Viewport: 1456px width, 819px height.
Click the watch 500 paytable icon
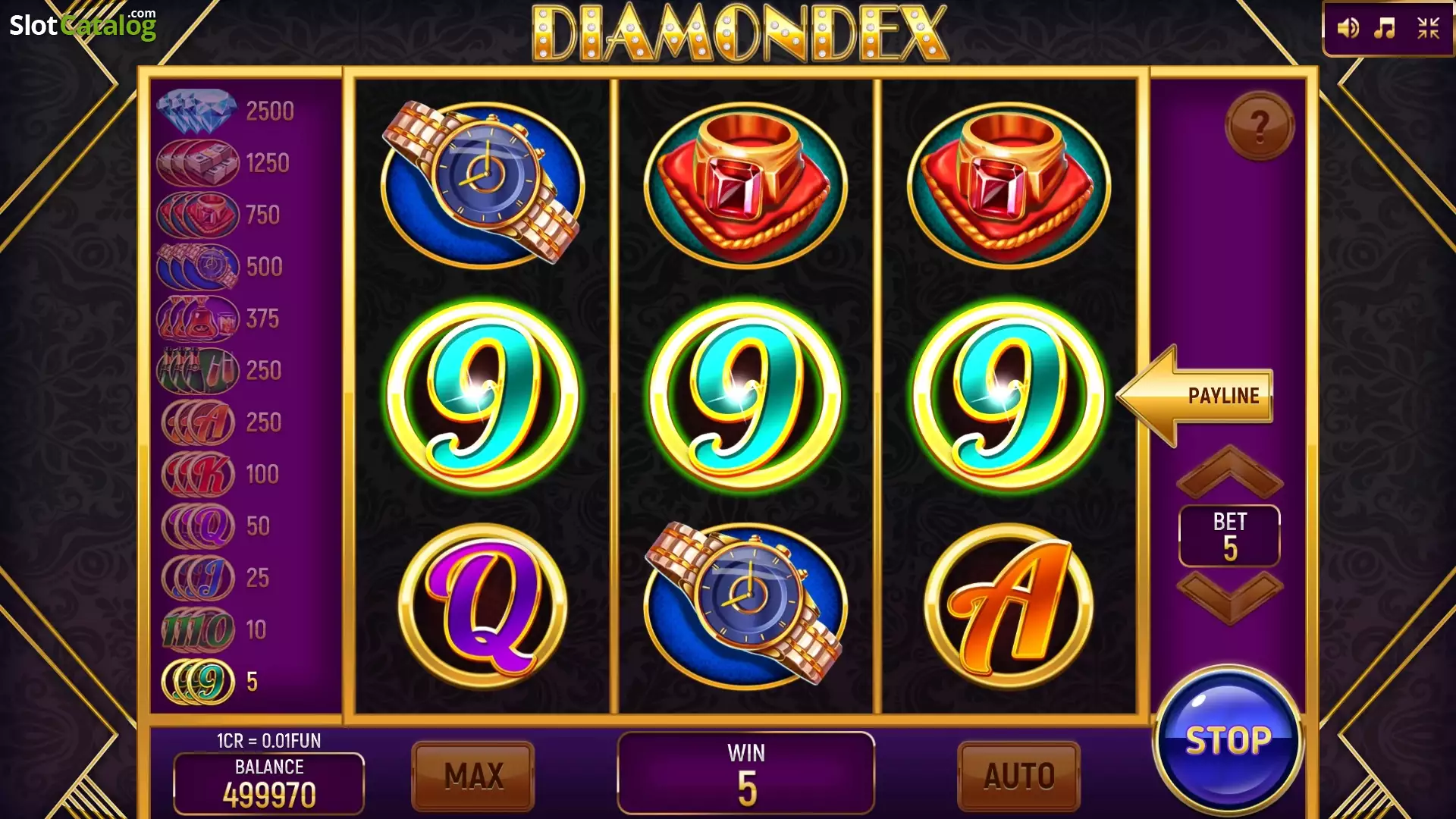coord(197,267)
